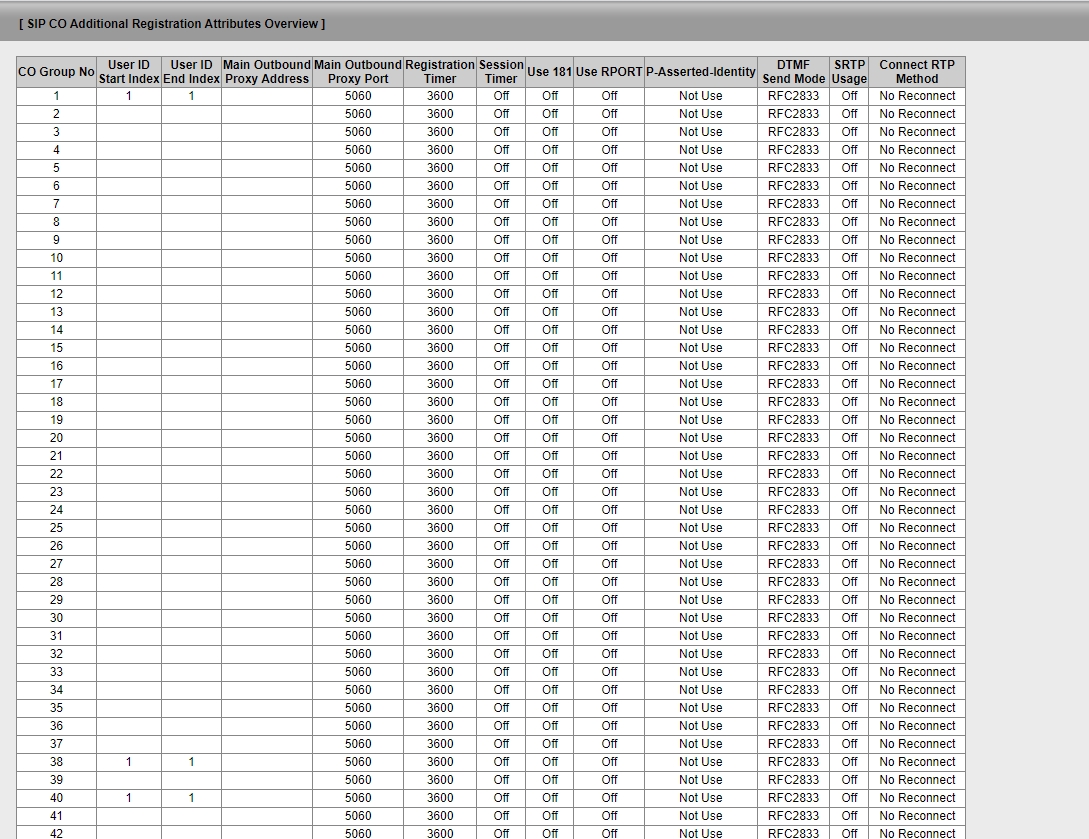Viewport: 1089px width, 839px height.
Task: Click the SIP CO Additional Registration Attributes title
Action: pos(172,23)
